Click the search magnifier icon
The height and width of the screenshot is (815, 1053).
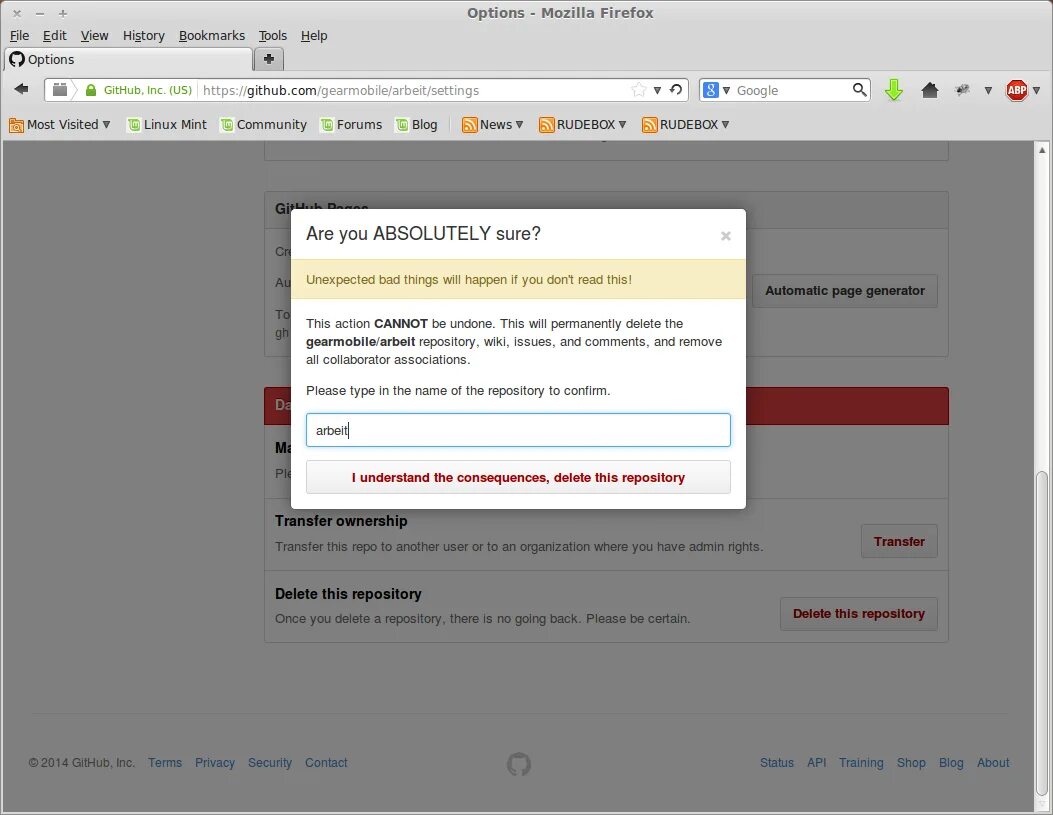tap(859, 89)
